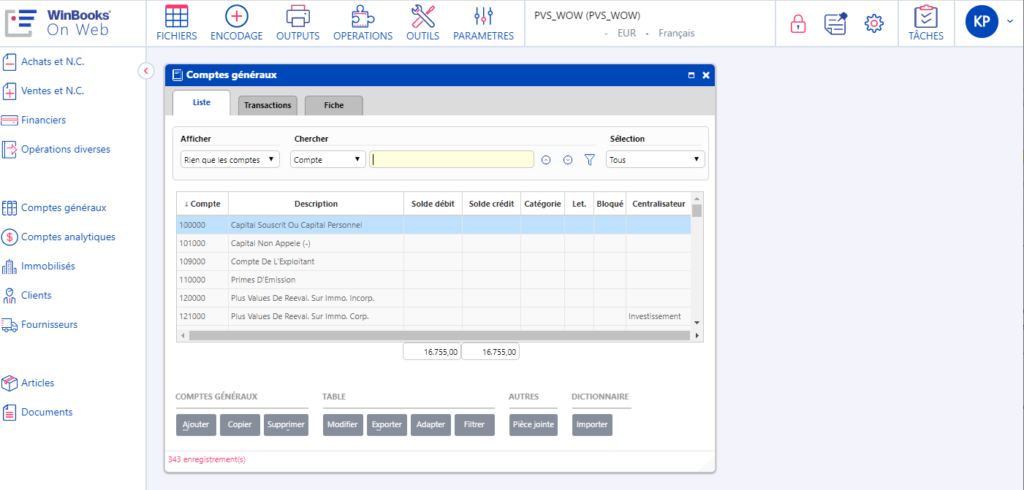Click the Exporter button

click(387, 425)
